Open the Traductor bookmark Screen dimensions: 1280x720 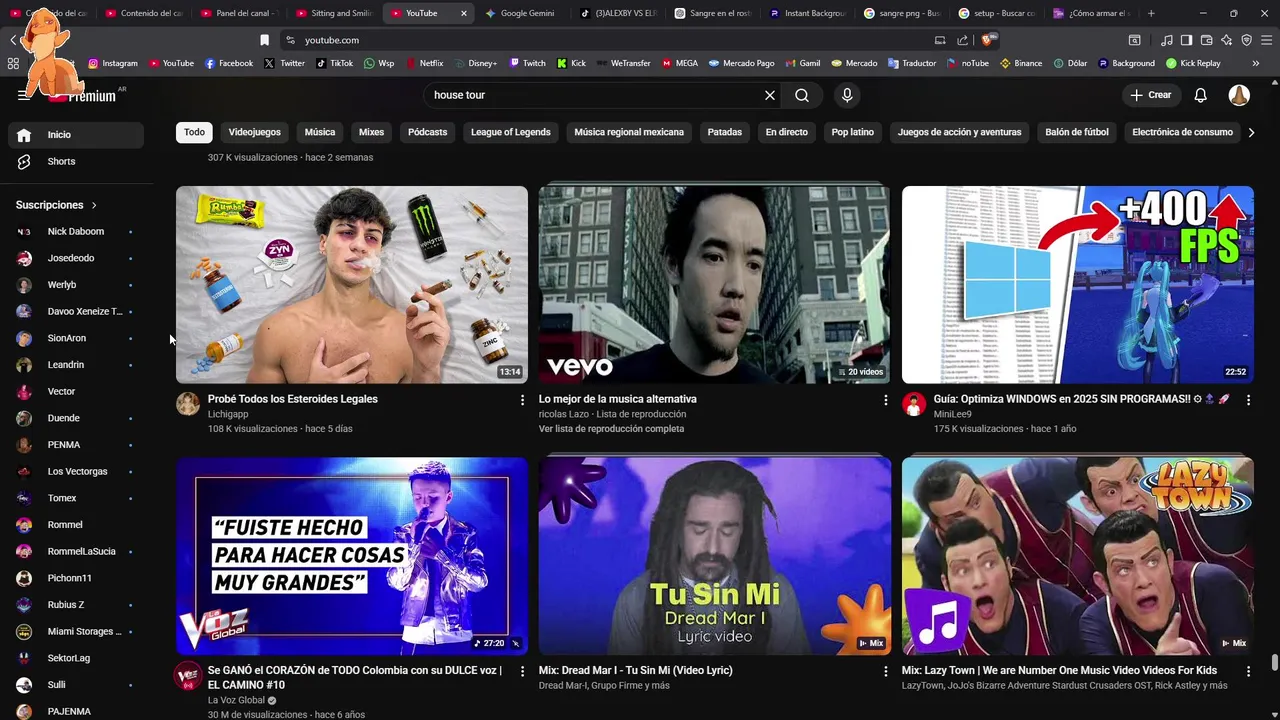click(x=911, y=63)
